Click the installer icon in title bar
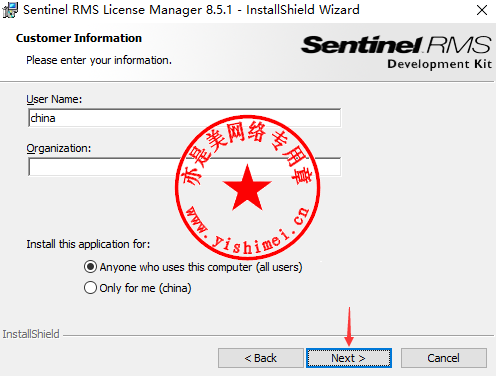The image size is (496, 376). (x=10, y=10)
